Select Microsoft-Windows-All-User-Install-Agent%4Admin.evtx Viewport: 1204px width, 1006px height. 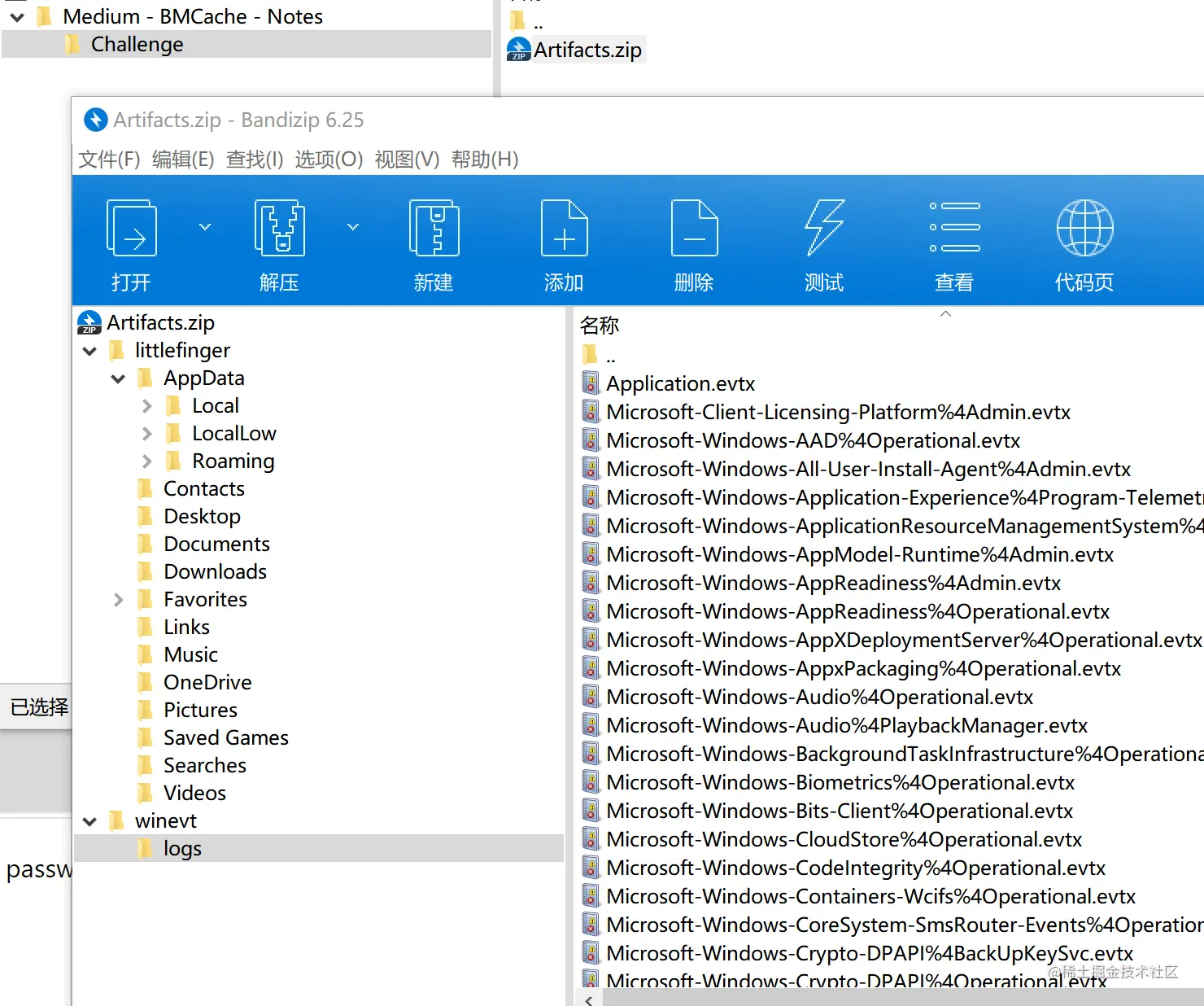[868, 469]
